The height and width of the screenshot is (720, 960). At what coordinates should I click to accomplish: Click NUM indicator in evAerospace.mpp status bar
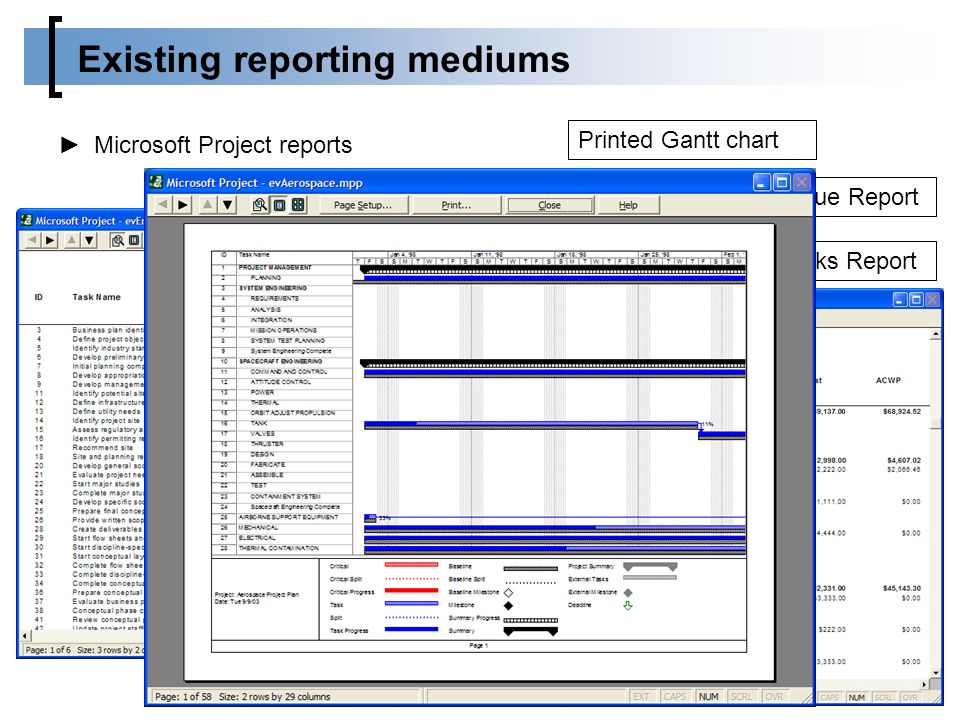[709, 696]
